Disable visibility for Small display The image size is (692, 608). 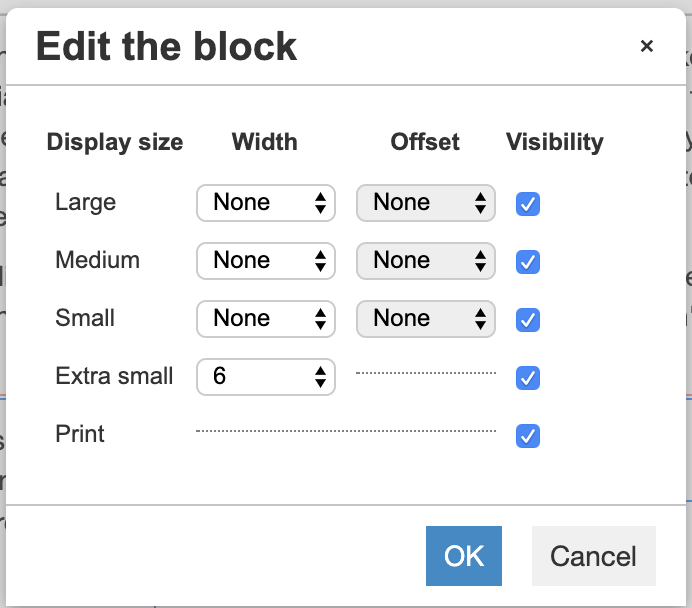point(528,320)
